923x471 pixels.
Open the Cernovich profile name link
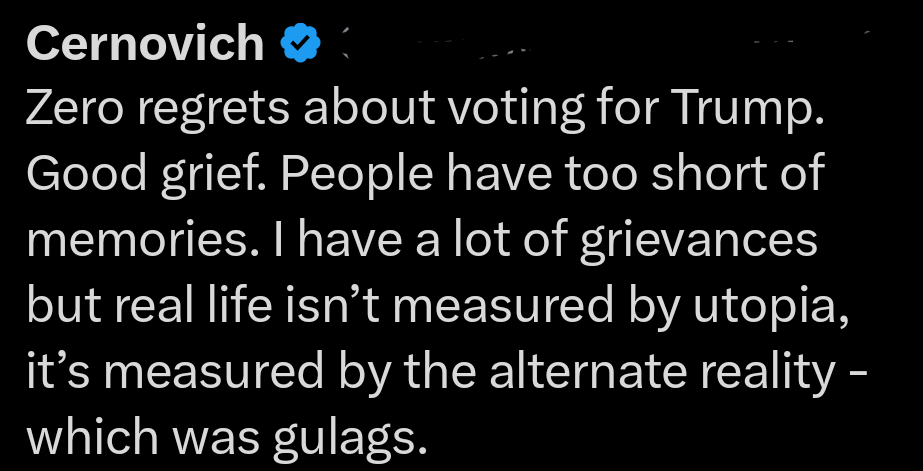tap(145, 43)
